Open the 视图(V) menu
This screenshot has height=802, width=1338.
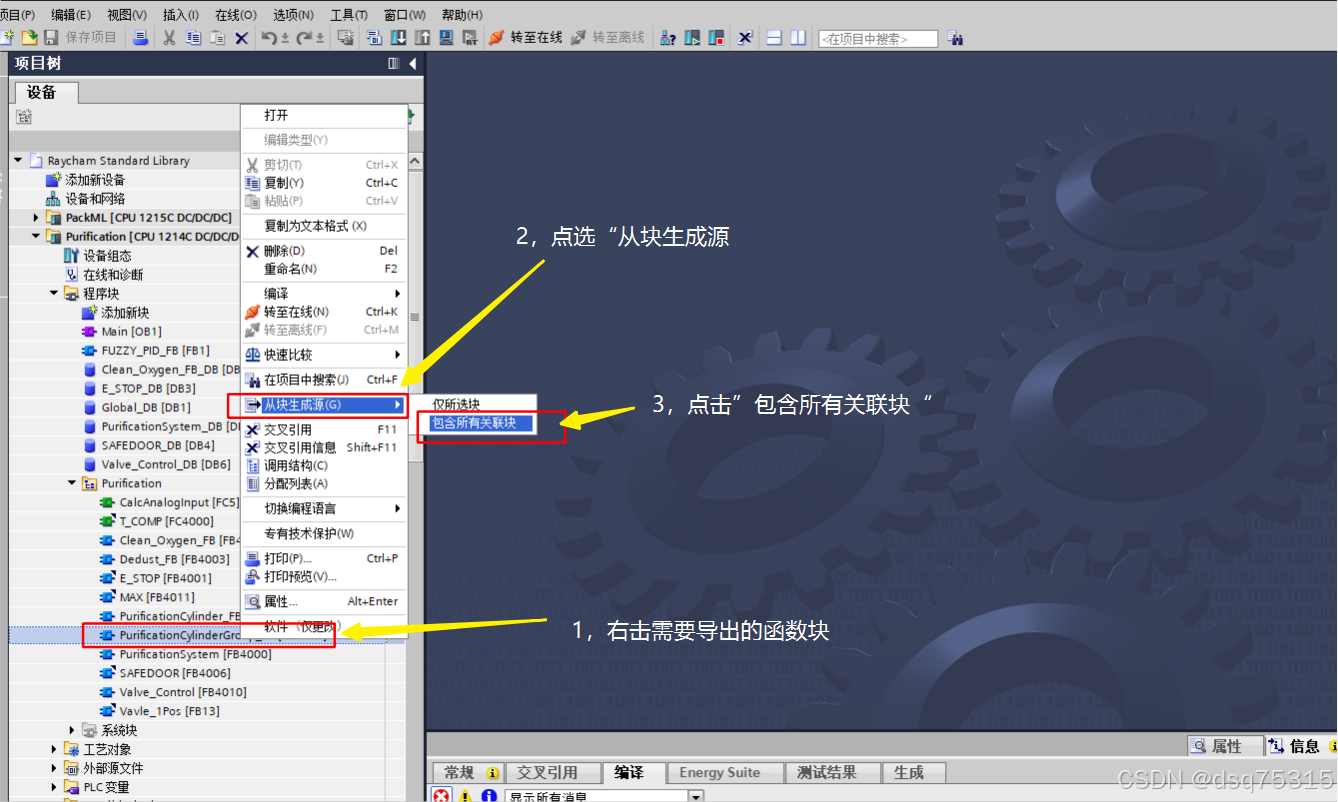[x=127, y=15]
